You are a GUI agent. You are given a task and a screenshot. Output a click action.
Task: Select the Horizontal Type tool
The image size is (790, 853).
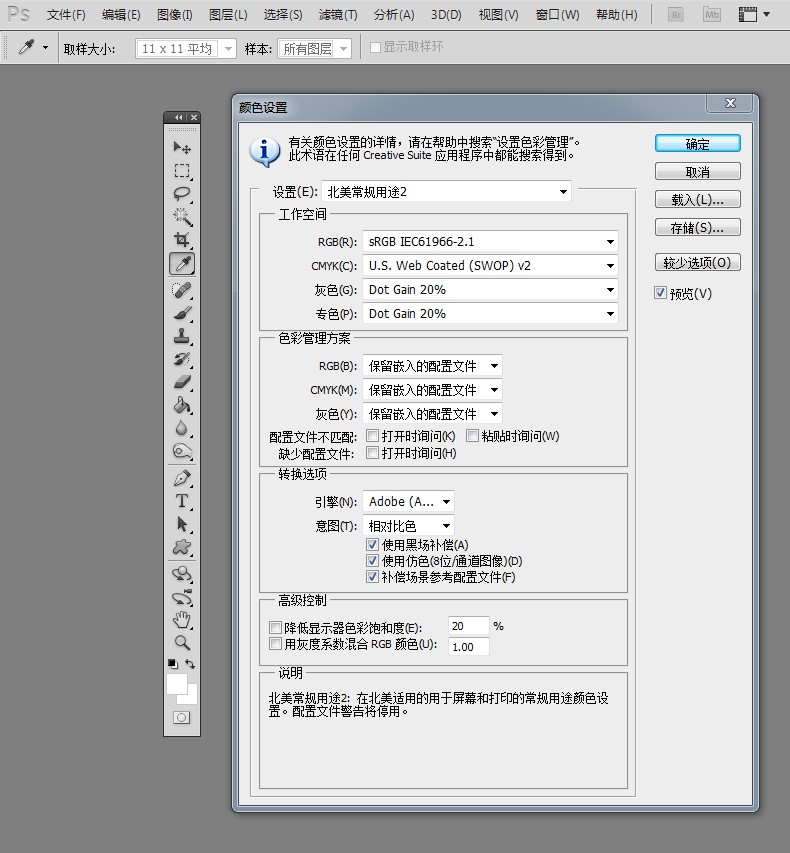[182, 500]
